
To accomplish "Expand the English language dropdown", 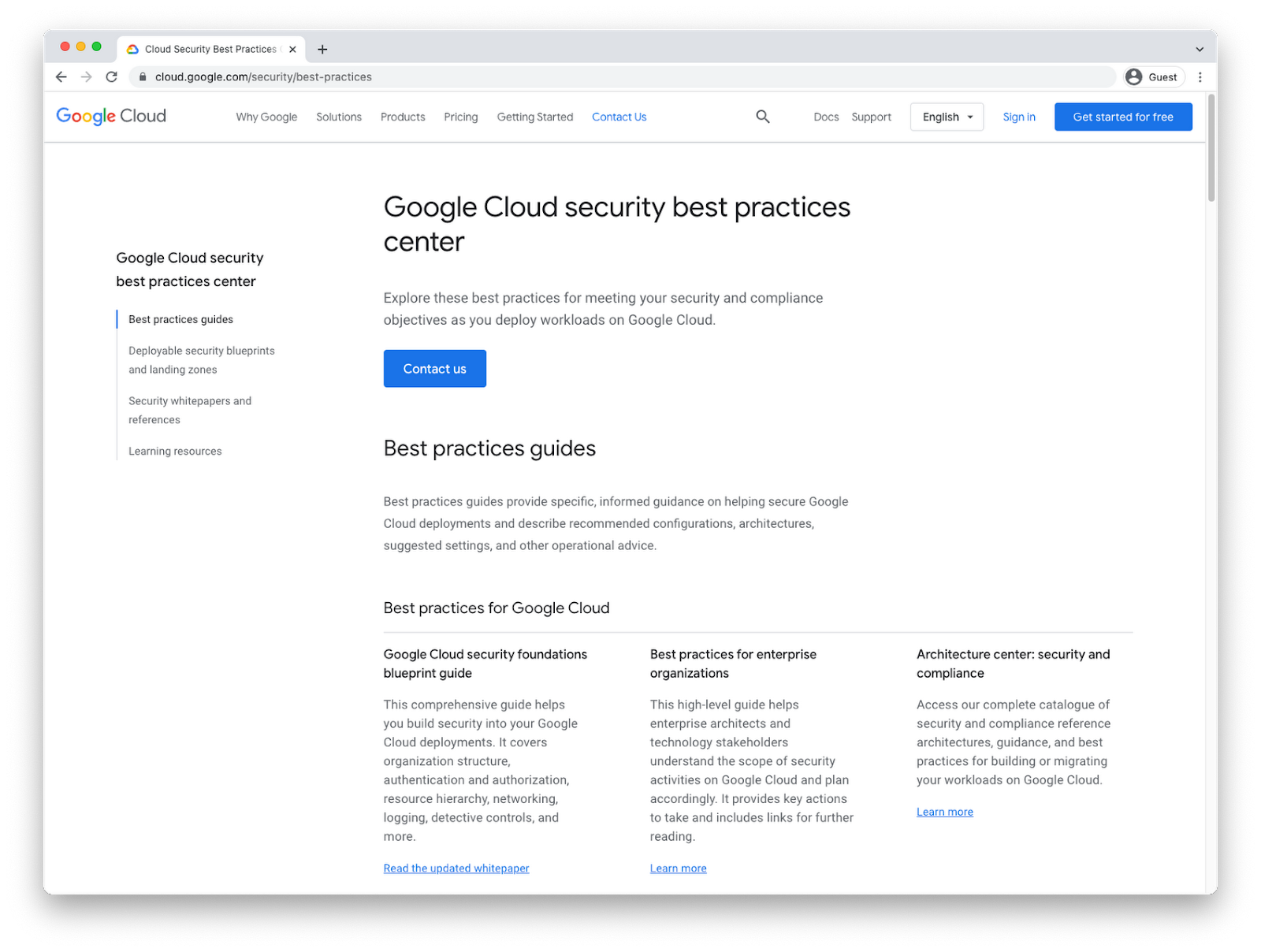I will point(947,117).
